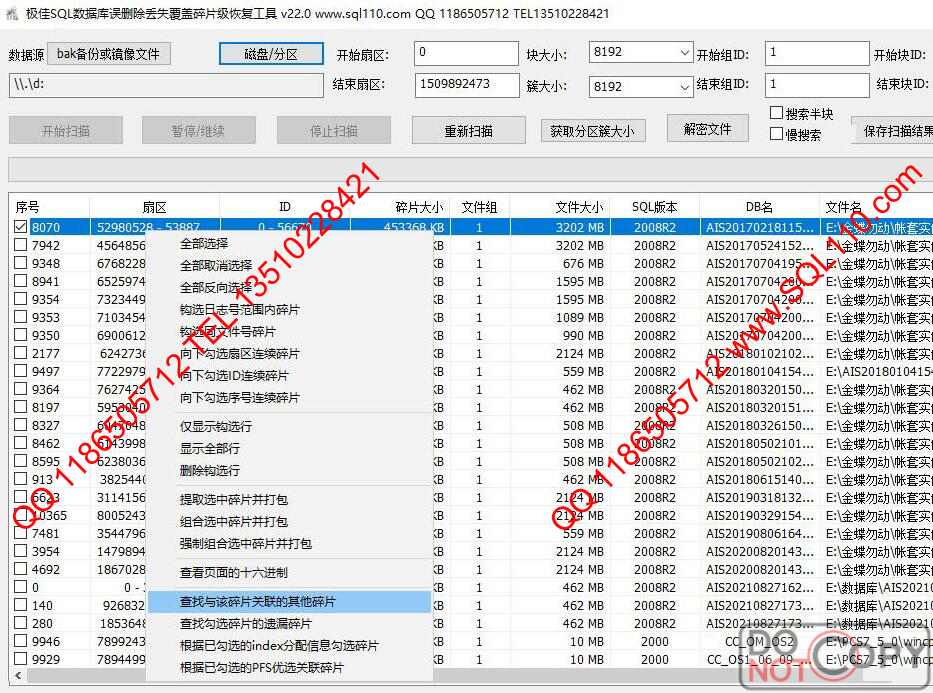The width and height of the screenshot is (933, 693).
Task: Click the app icon in the title bar
Action: [11, 14]
